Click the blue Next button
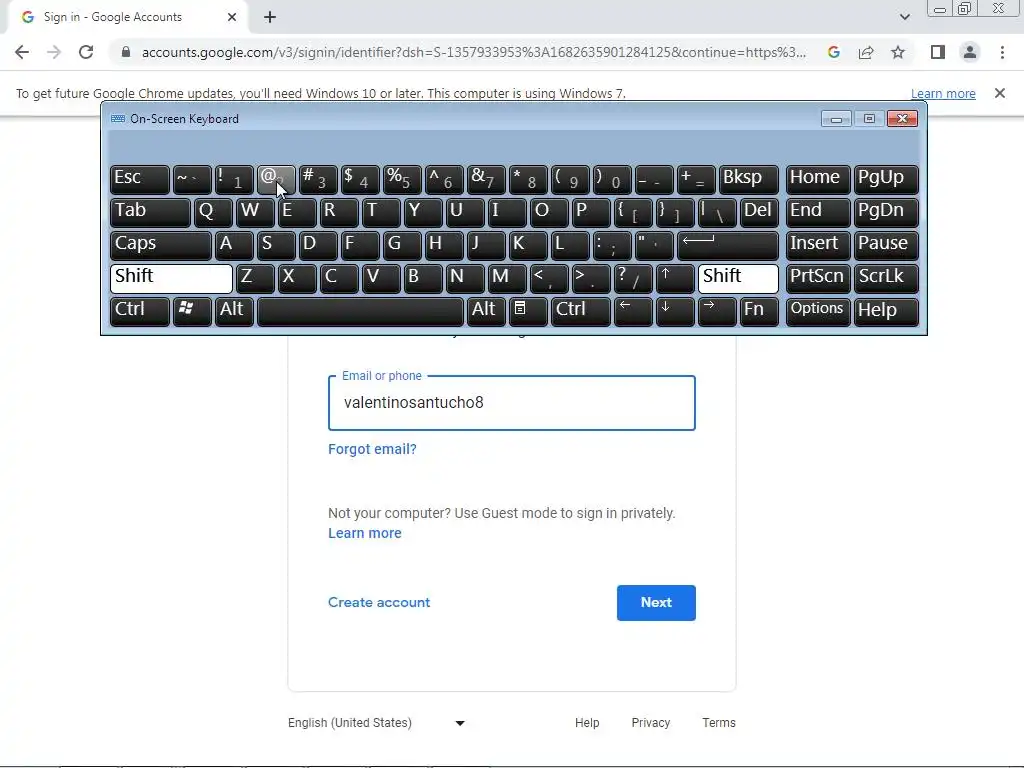Viewport: 1024px width, 768px height. pyautogui.click(x=656, y=603)
